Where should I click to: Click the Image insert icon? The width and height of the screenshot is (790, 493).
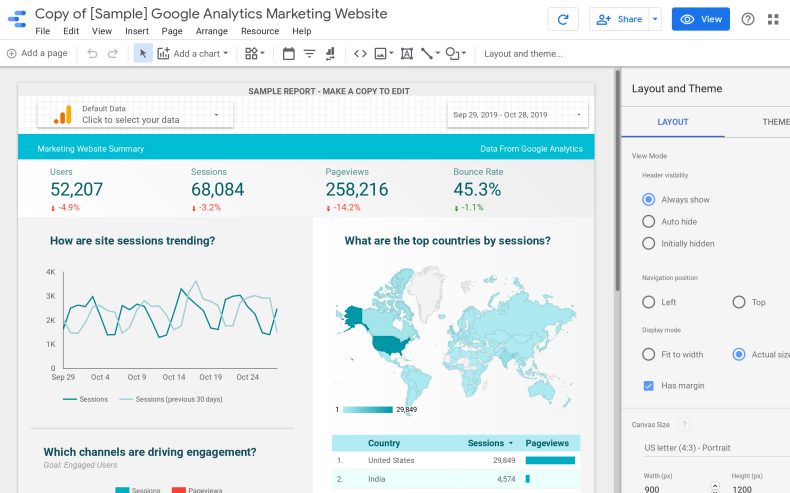(x=380, y=53)
